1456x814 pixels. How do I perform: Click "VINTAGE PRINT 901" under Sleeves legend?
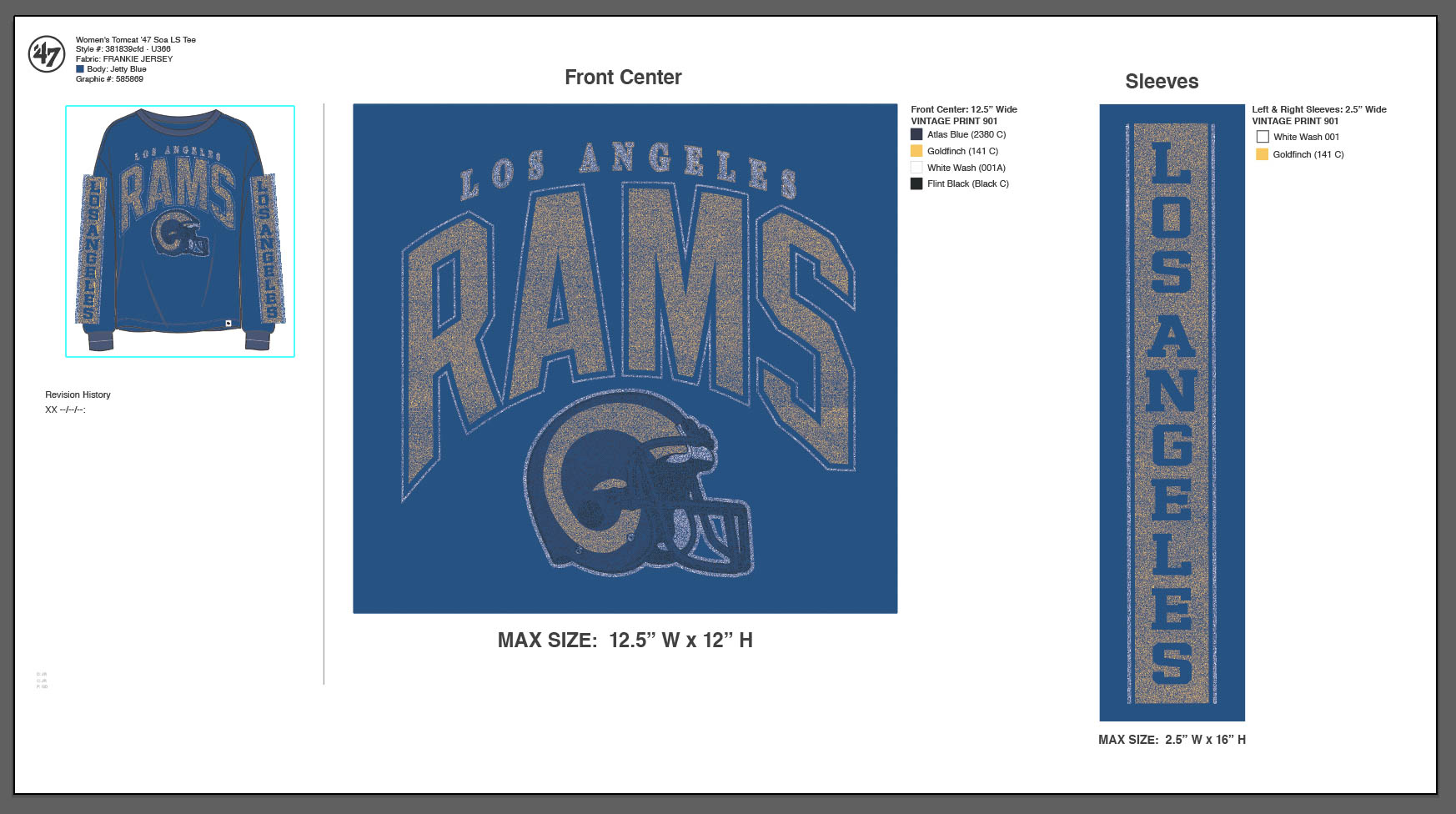click(x=1295, y=121)
